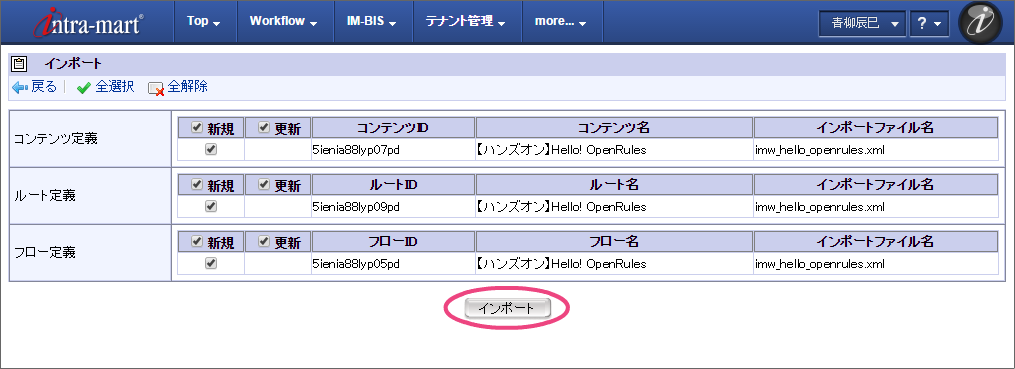Click the import file name in コンテンツ定義 row
Viewport: 1015px width, 369px height.
(x=820, y=150)
